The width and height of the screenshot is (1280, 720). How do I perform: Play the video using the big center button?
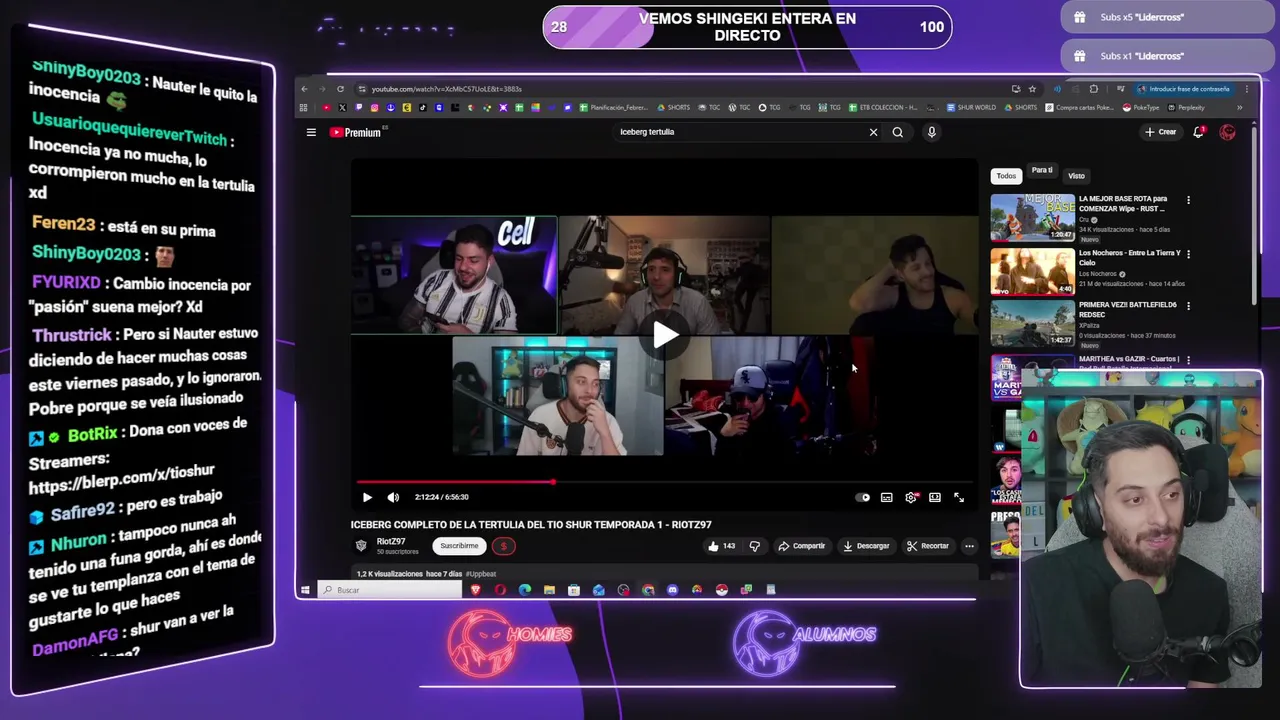[665, 335]
